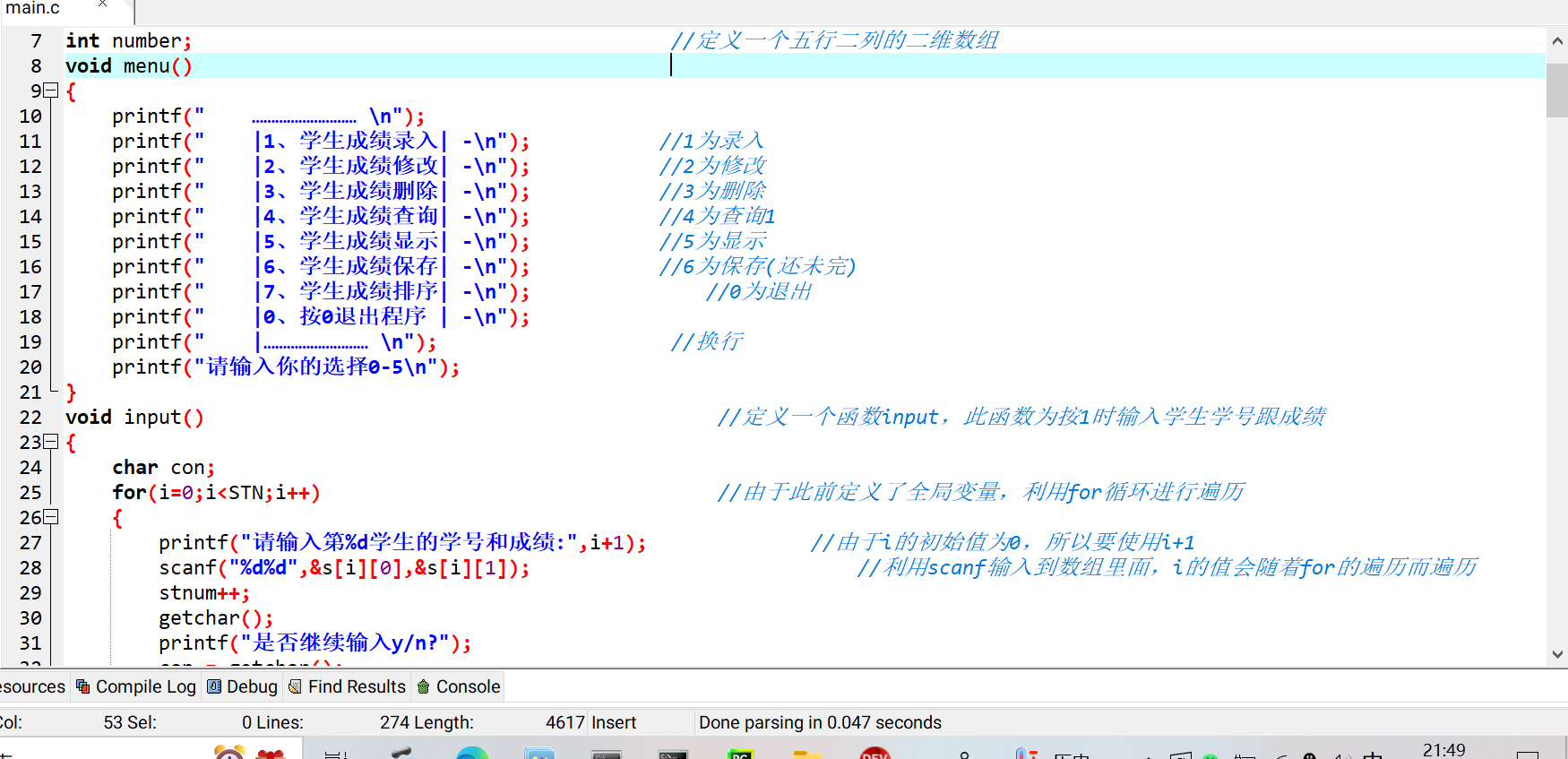
Task: Click the comment "//4为查询1"
Action: coord(718,217)
